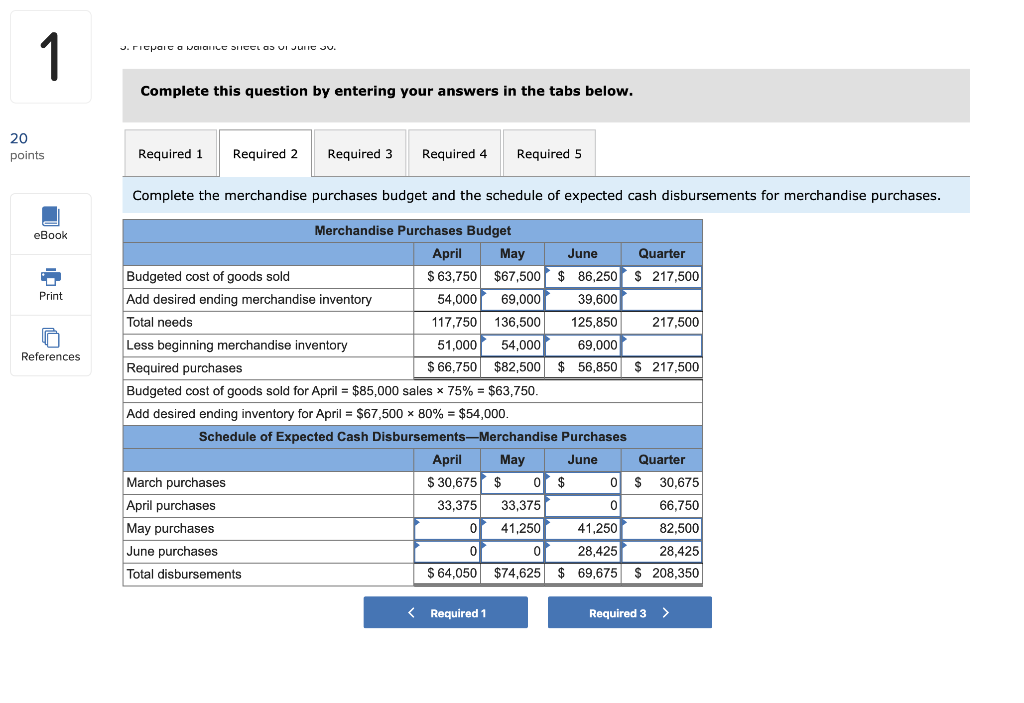Click the March purchases May column cell
This screenshot has height=703, width=1024.
click(x=513, y=483)
